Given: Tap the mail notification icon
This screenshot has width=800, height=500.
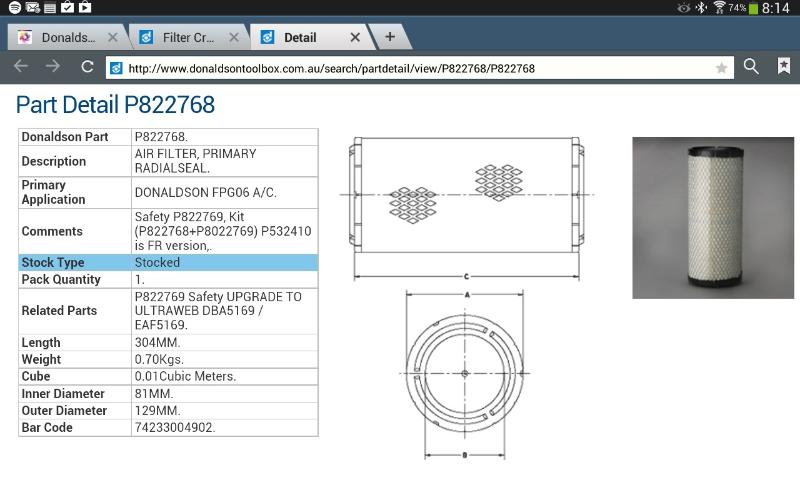Looking at the screenshot, I should point(33,7).
